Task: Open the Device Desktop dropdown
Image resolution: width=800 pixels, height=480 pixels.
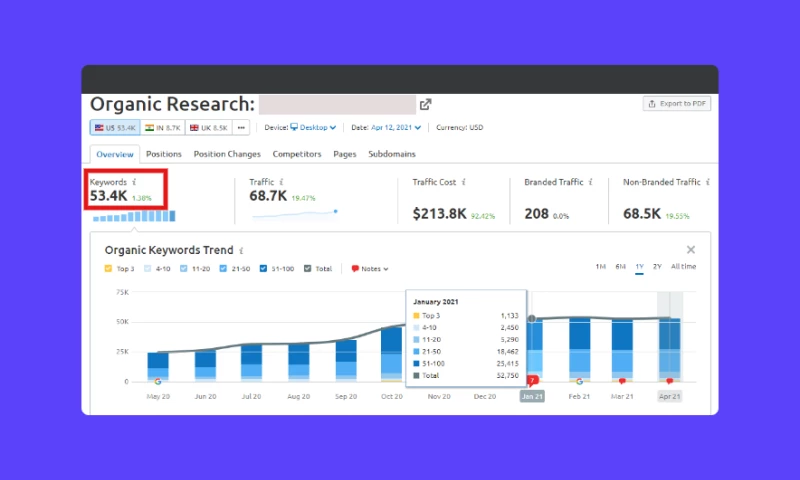Action: [x=313, y=128]
